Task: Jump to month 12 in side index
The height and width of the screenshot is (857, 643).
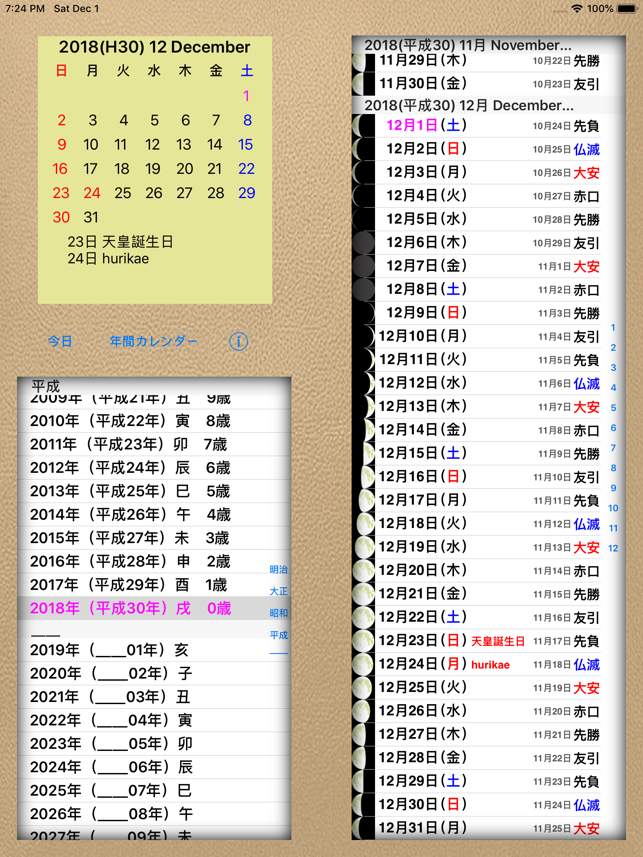Action: pyautogui.click(x=613, y=548)
